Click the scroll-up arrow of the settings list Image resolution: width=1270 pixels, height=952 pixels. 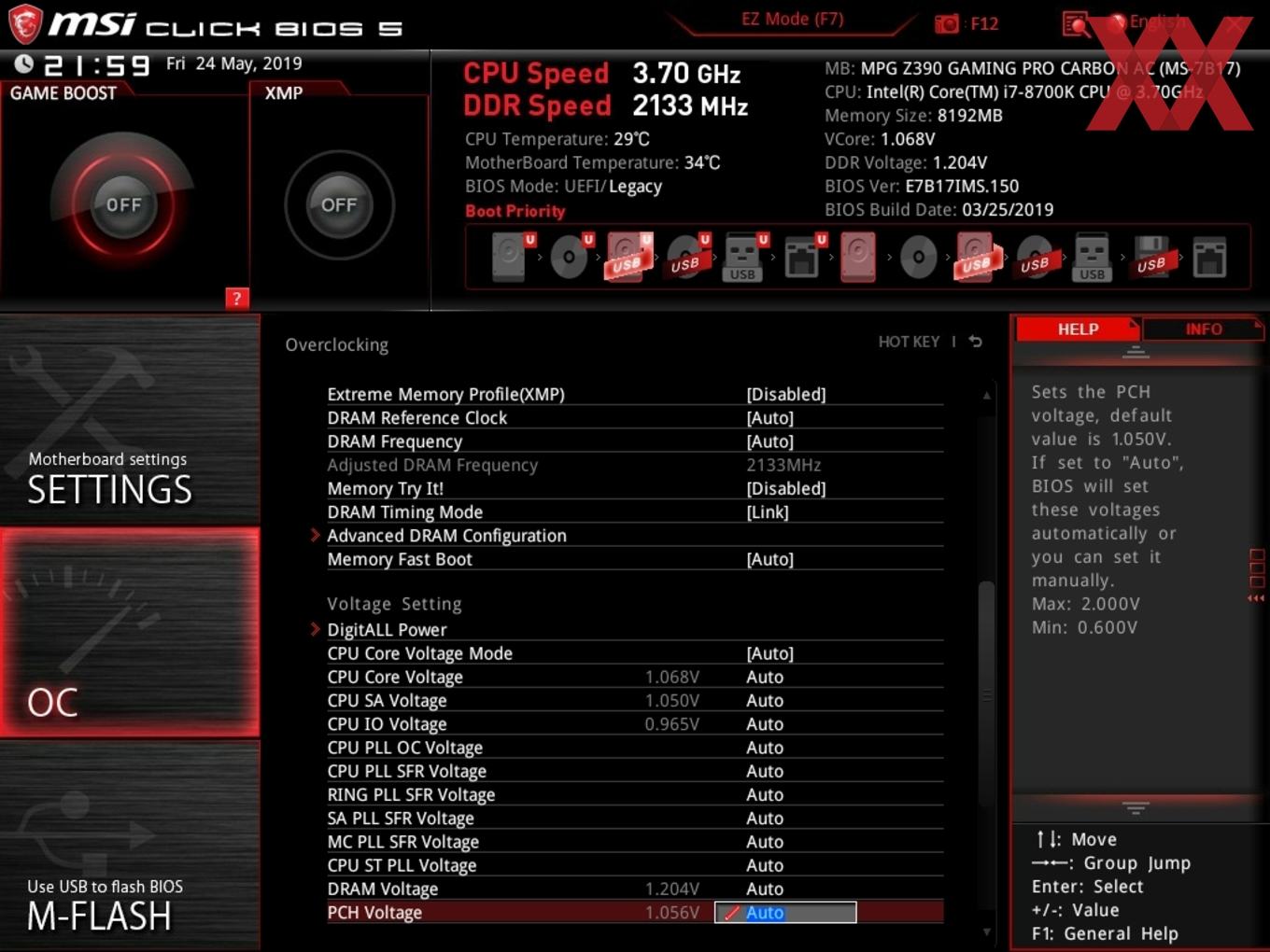coord(986,396)
